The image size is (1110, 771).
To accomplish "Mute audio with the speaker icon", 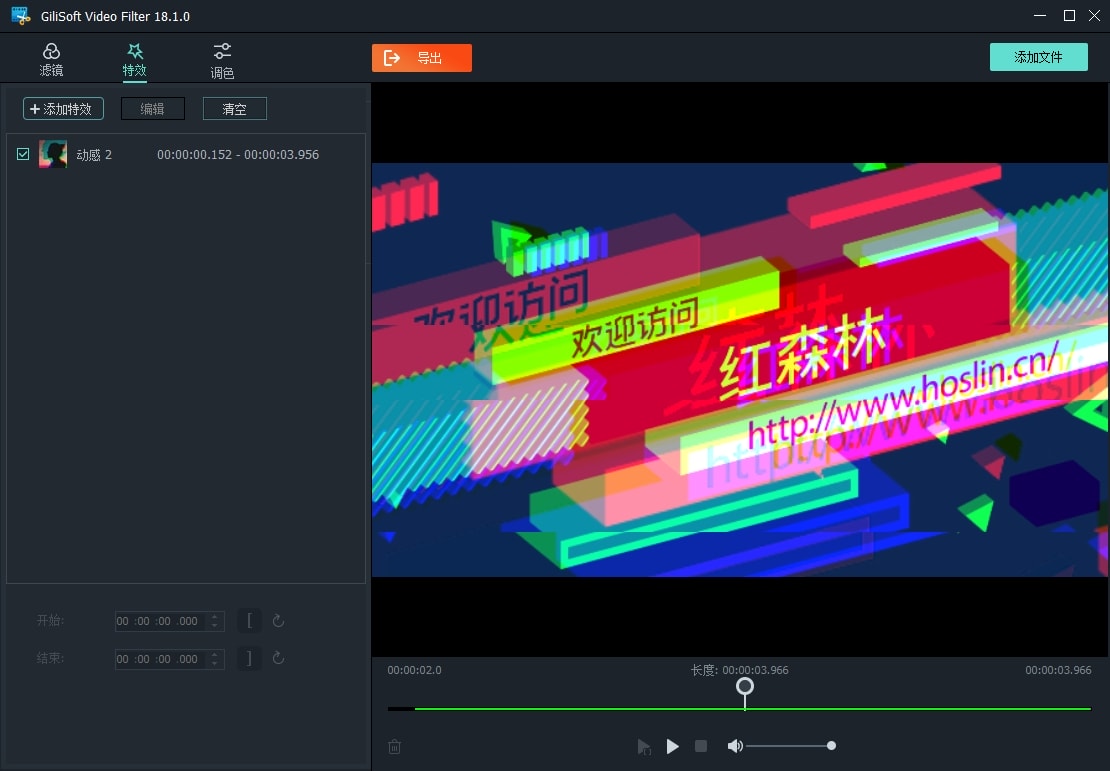I will [x=735, y=746].
